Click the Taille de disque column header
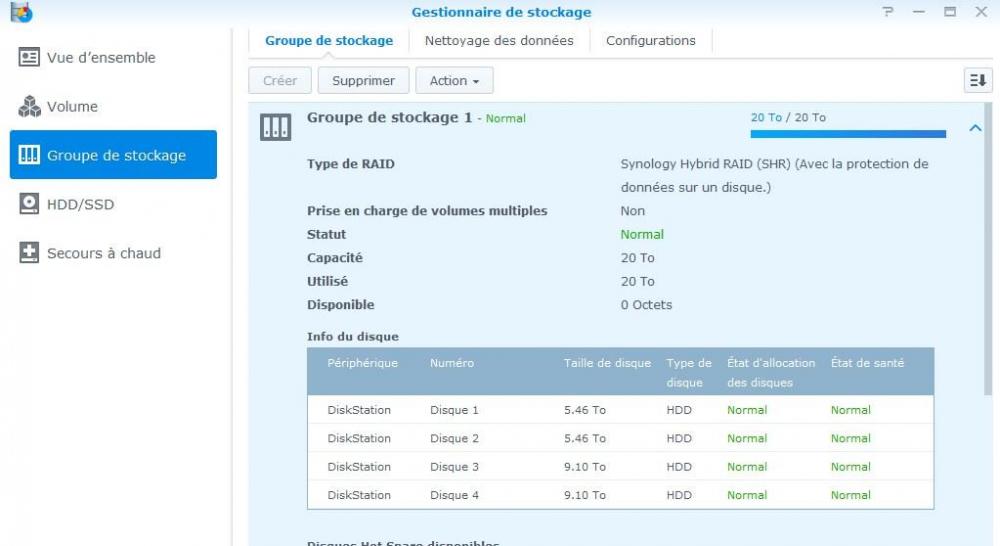The image size is (1000, 546). coord(607,363)
